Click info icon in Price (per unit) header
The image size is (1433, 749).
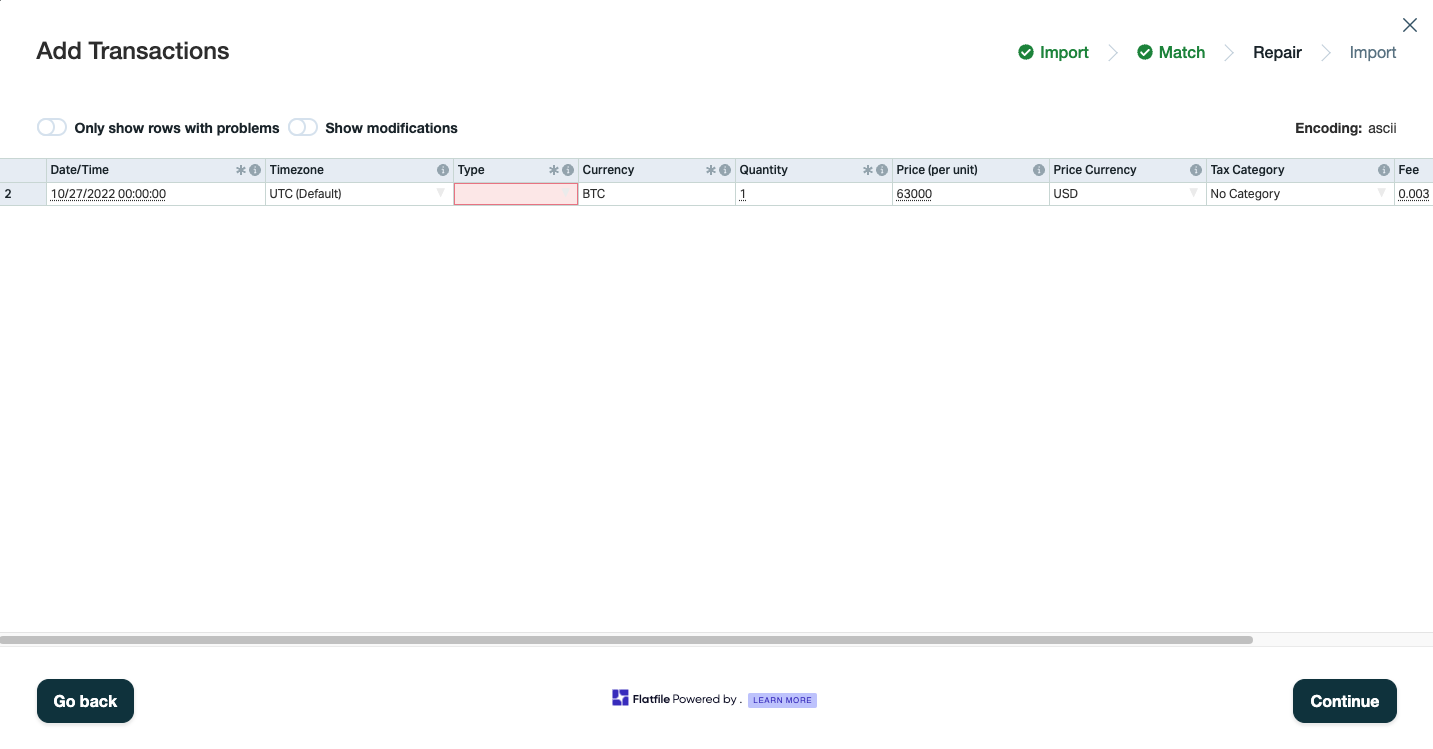click(x=1039, y=170)
